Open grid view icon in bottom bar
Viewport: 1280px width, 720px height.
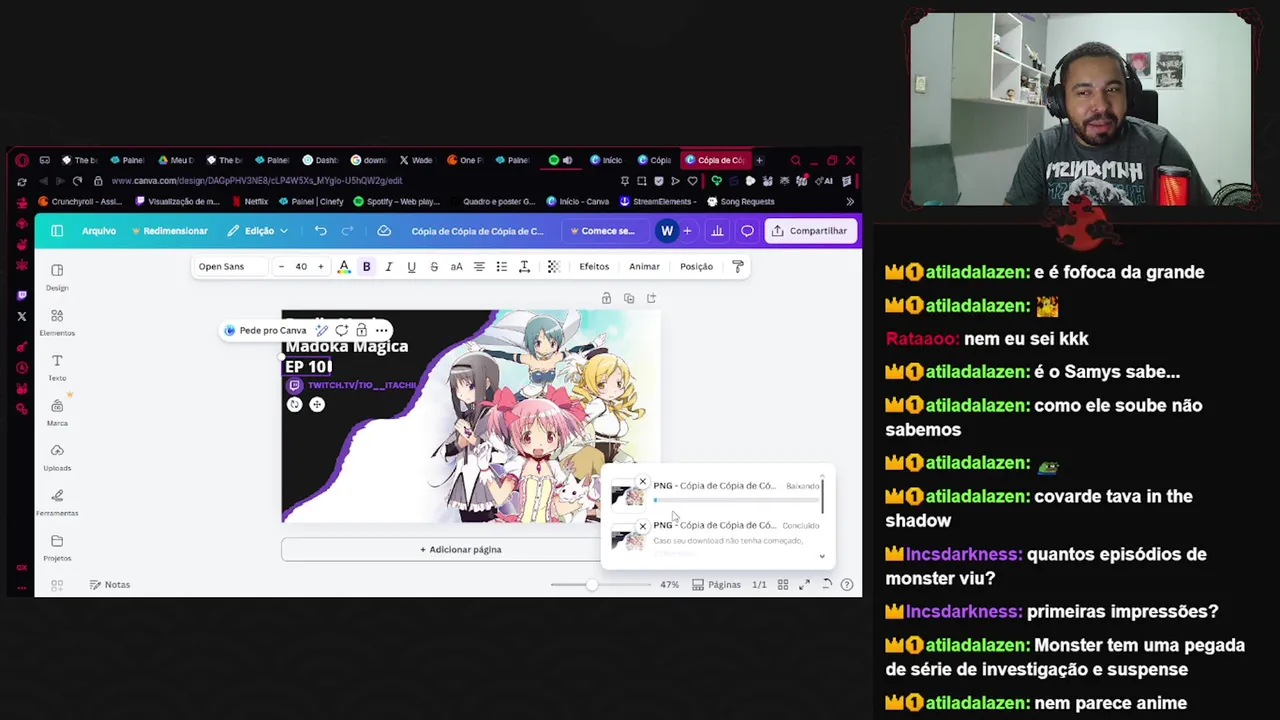click(783, 585)
